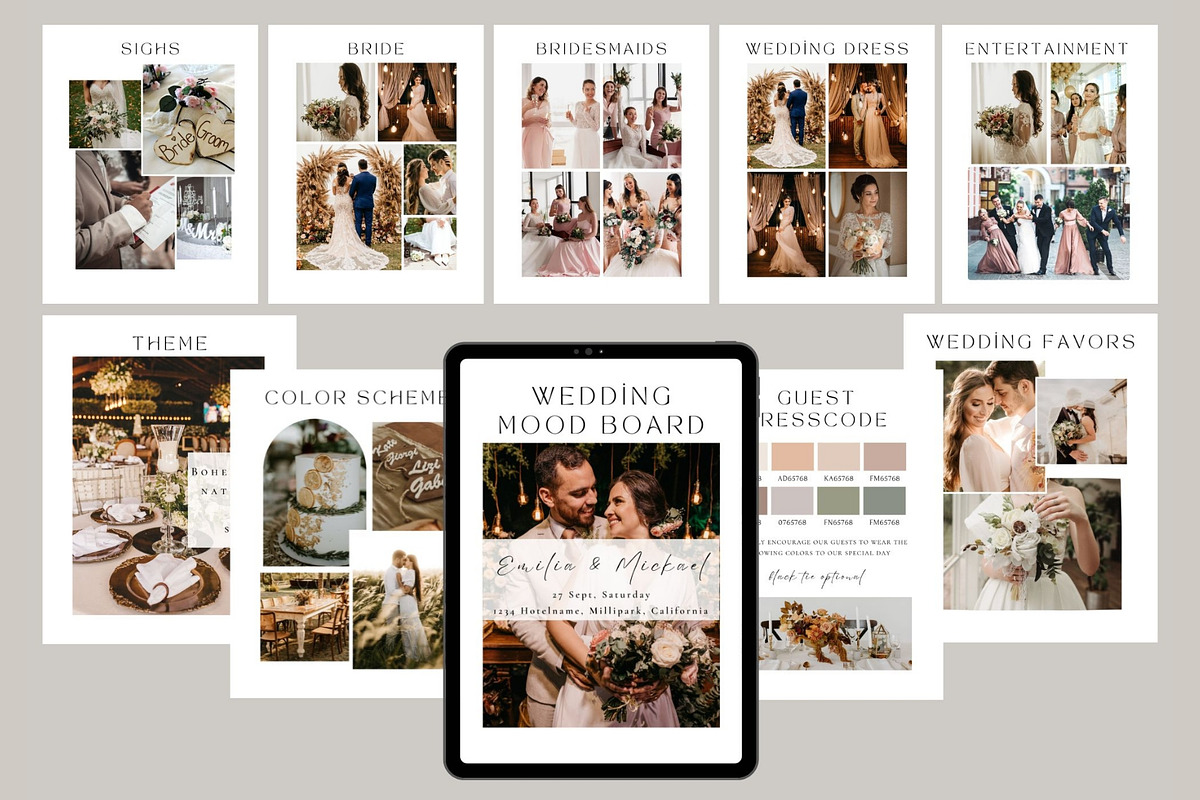Click the AD65768 peach color swatch
Viewport: 1200px width, 800px height.
pyautogui.click(x=792, y=456)
